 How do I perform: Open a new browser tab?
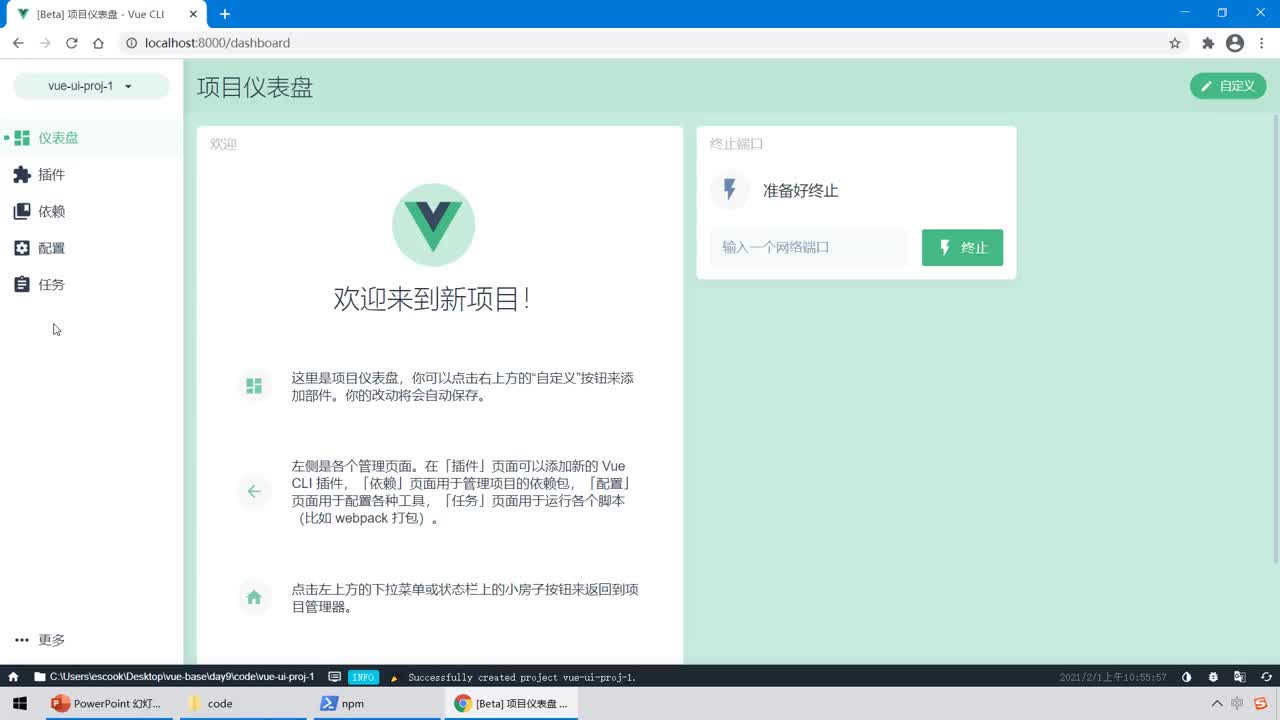tap(225, 14)
